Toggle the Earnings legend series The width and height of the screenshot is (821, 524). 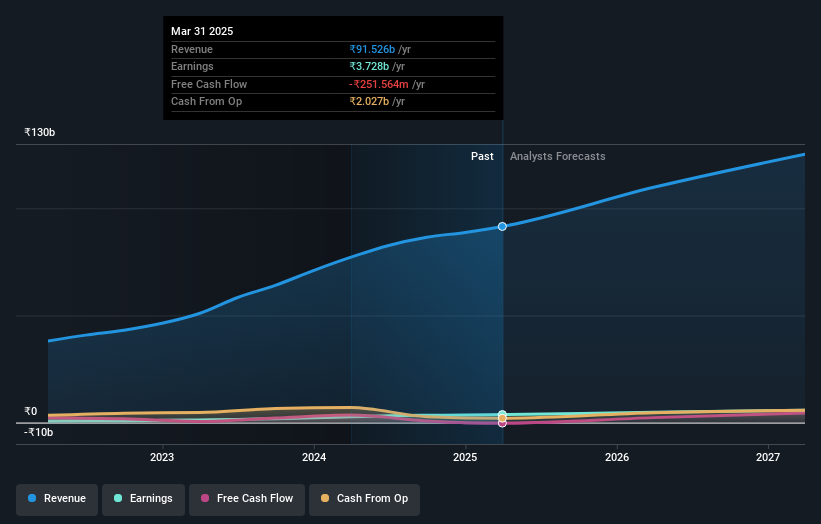143,498
